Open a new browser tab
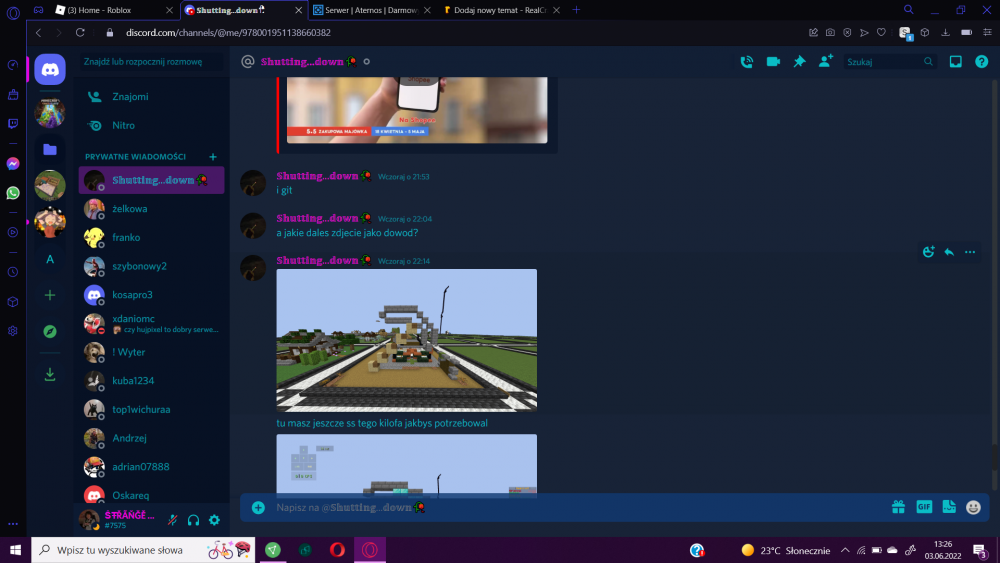1000x563 pixels. (576, 10)
